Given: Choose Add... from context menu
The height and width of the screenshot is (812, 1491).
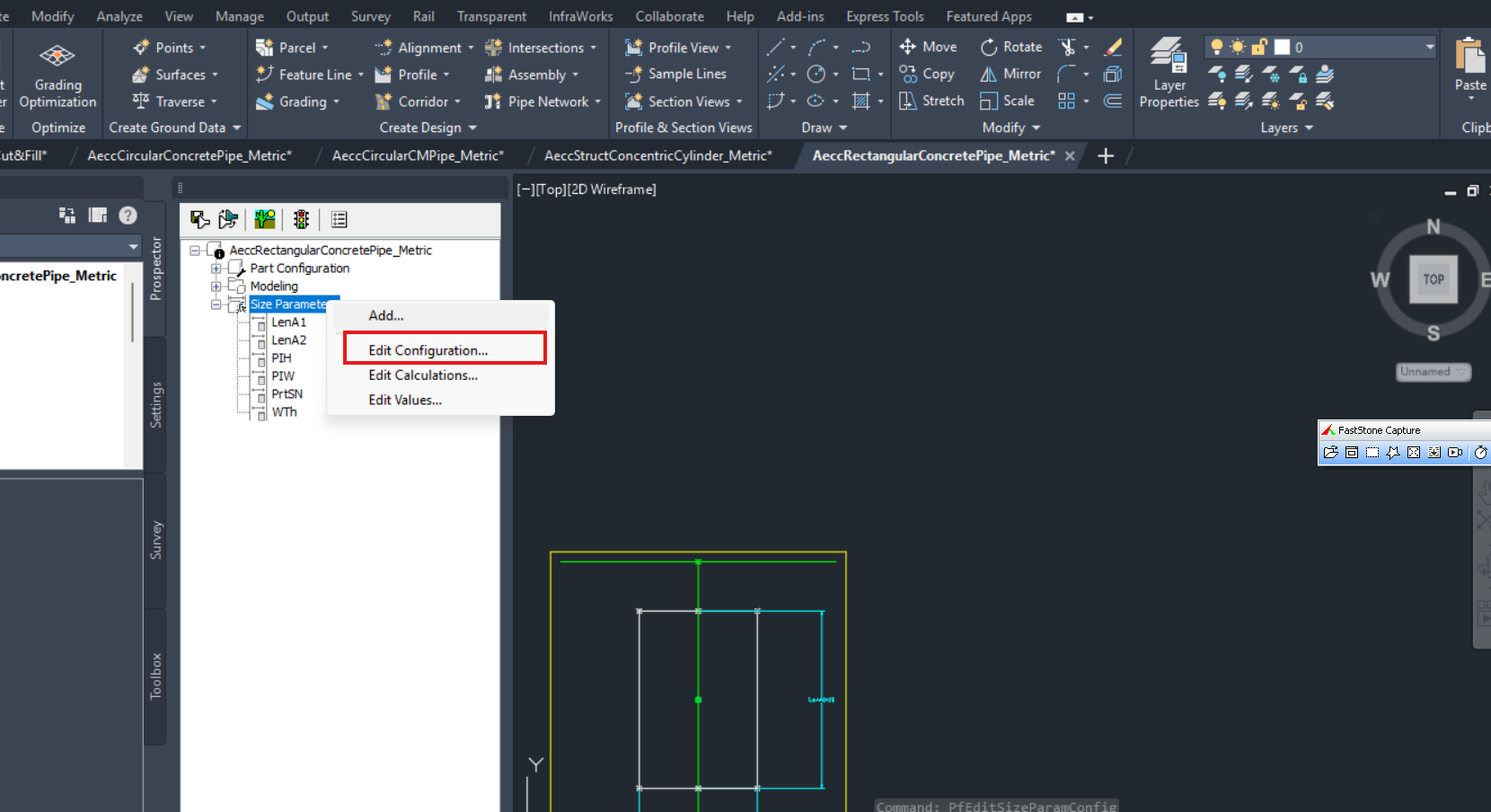Looking at the screenshot, I should point(440,315).
